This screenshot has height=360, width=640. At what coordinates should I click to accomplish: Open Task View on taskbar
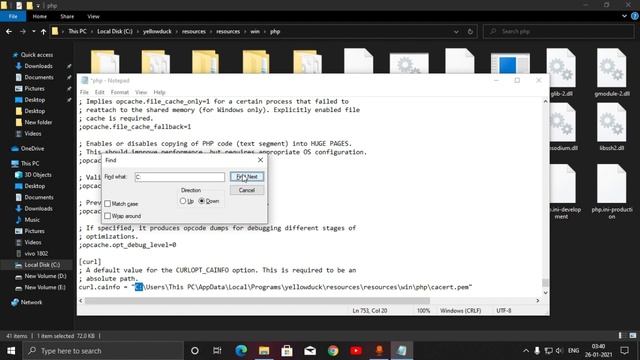tap(217, 351)
